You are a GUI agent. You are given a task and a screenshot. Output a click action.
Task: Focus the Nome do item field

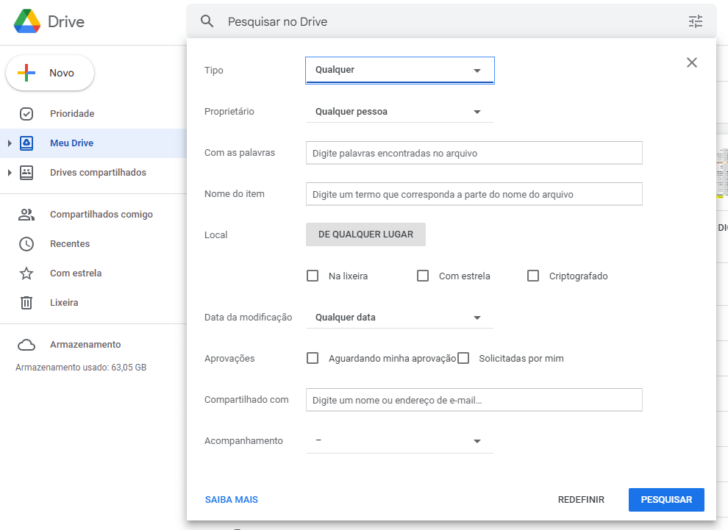tap(474, 194)
